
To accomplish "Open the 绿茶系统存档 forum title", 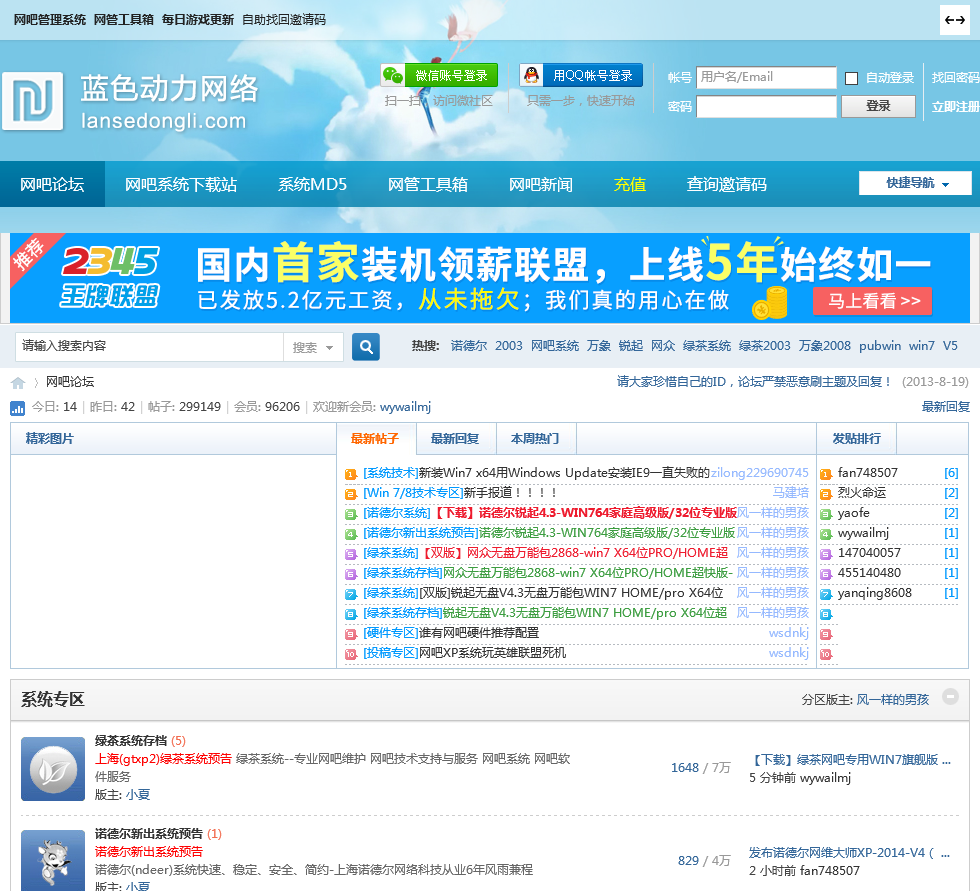I will (131, 741).
